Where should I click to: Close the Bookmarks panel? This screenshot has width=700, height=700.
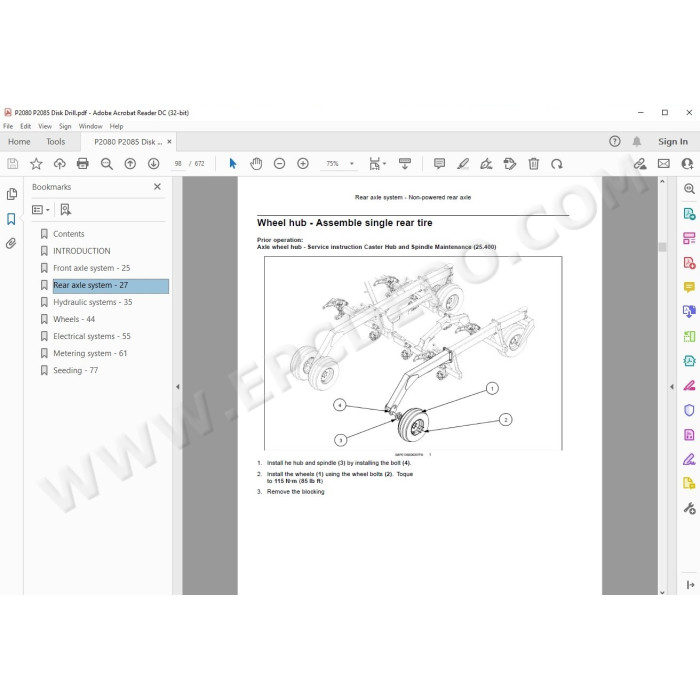click(x=157, y=187)
